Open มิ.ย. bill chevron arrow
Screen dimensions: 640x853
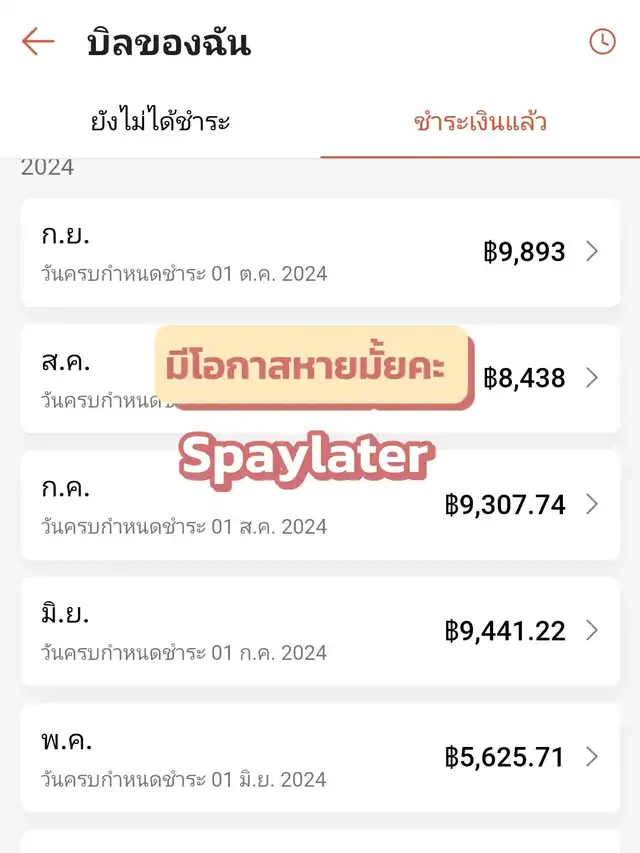click(x=592, y=631)
